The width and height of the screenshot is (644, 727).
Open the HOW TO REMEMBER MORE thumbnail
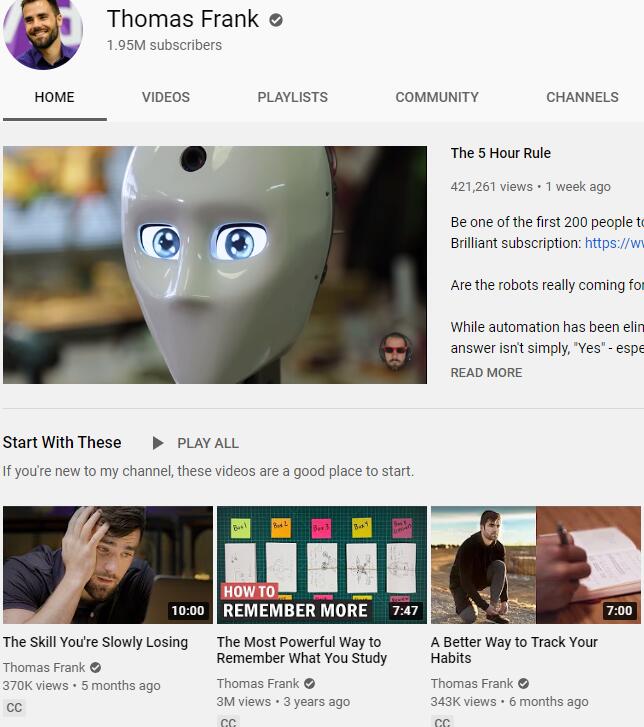(322, 565)
